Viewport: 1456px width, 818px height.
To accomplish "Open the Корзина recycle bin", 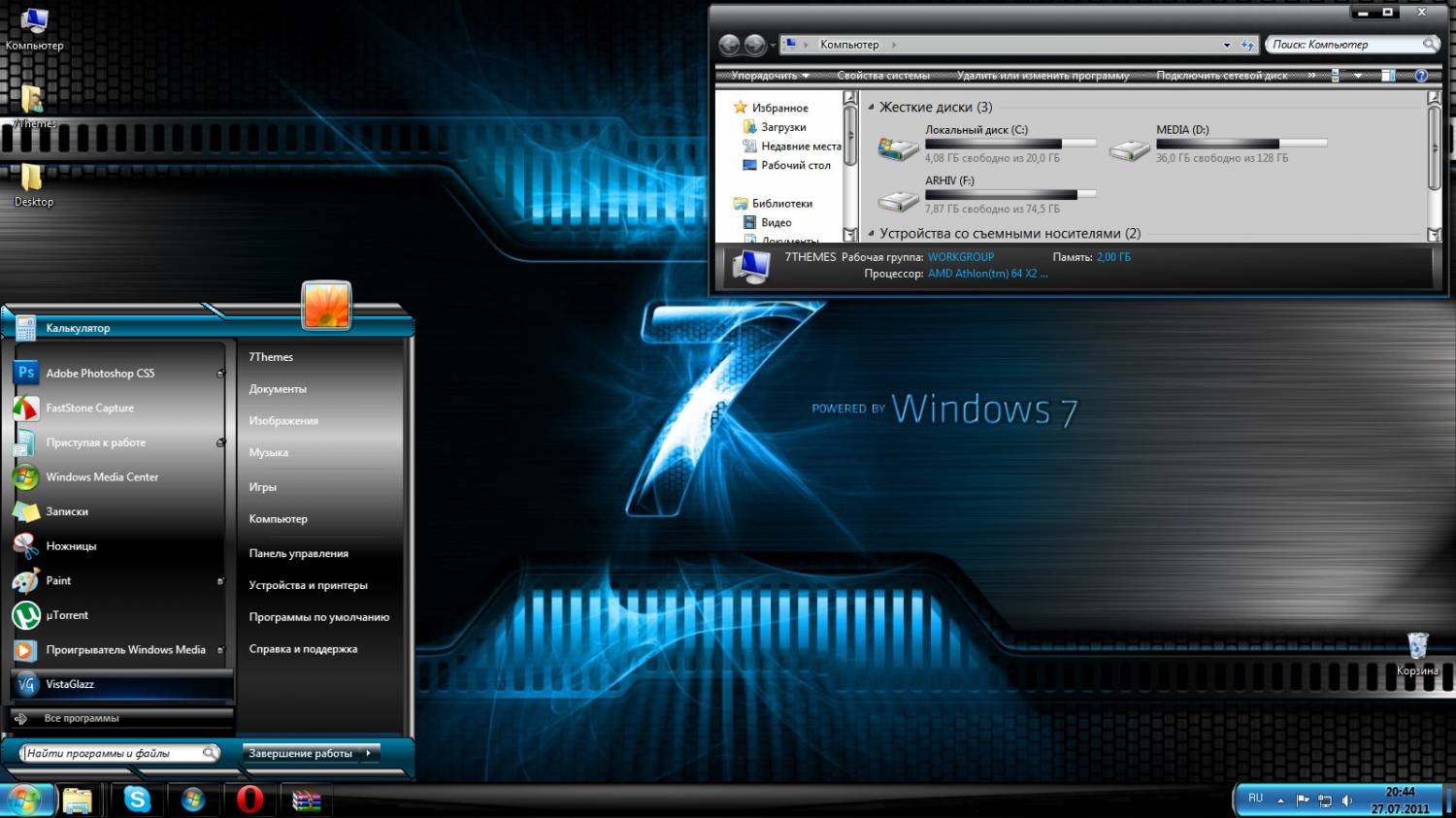I will click(x=1417, y=653).
